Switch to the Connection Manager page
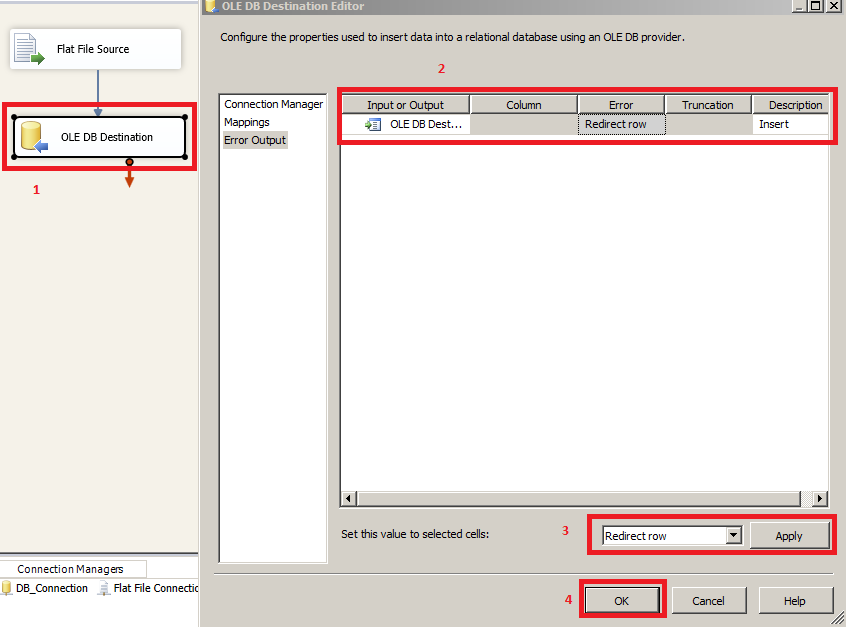 [273, 103]
